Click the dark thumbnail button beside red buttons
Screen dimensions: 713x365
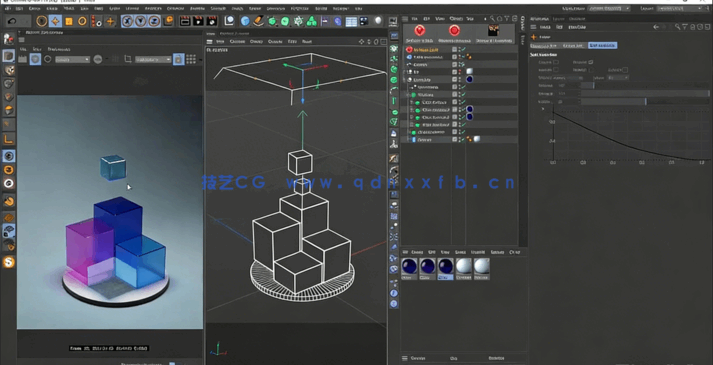click(493, 30)
